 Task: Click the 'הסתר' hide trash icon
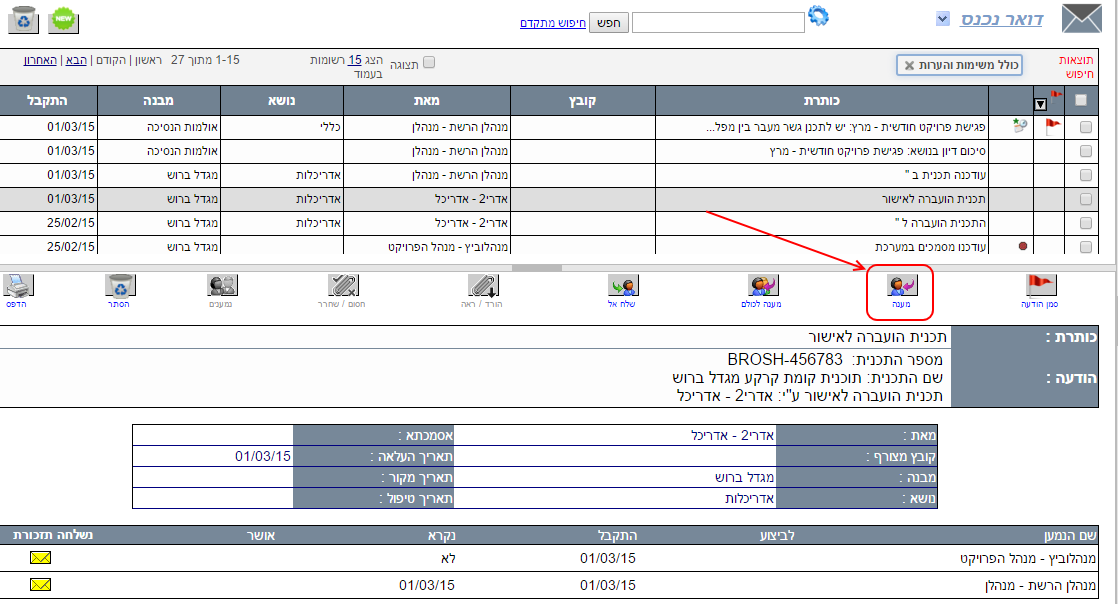coord(120,286)
